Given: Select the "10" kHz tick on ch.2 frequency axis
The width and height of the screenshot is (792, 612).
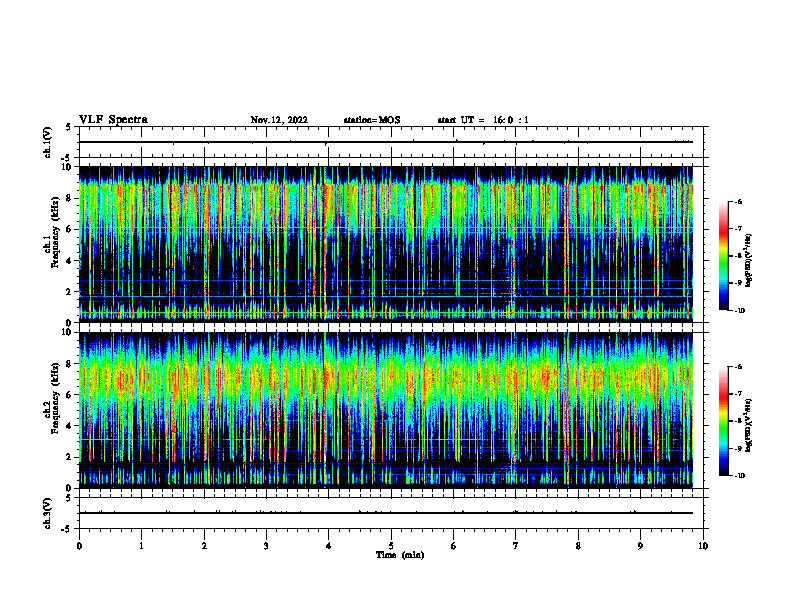Looking at the screenshot, I should tap(67, 332).
